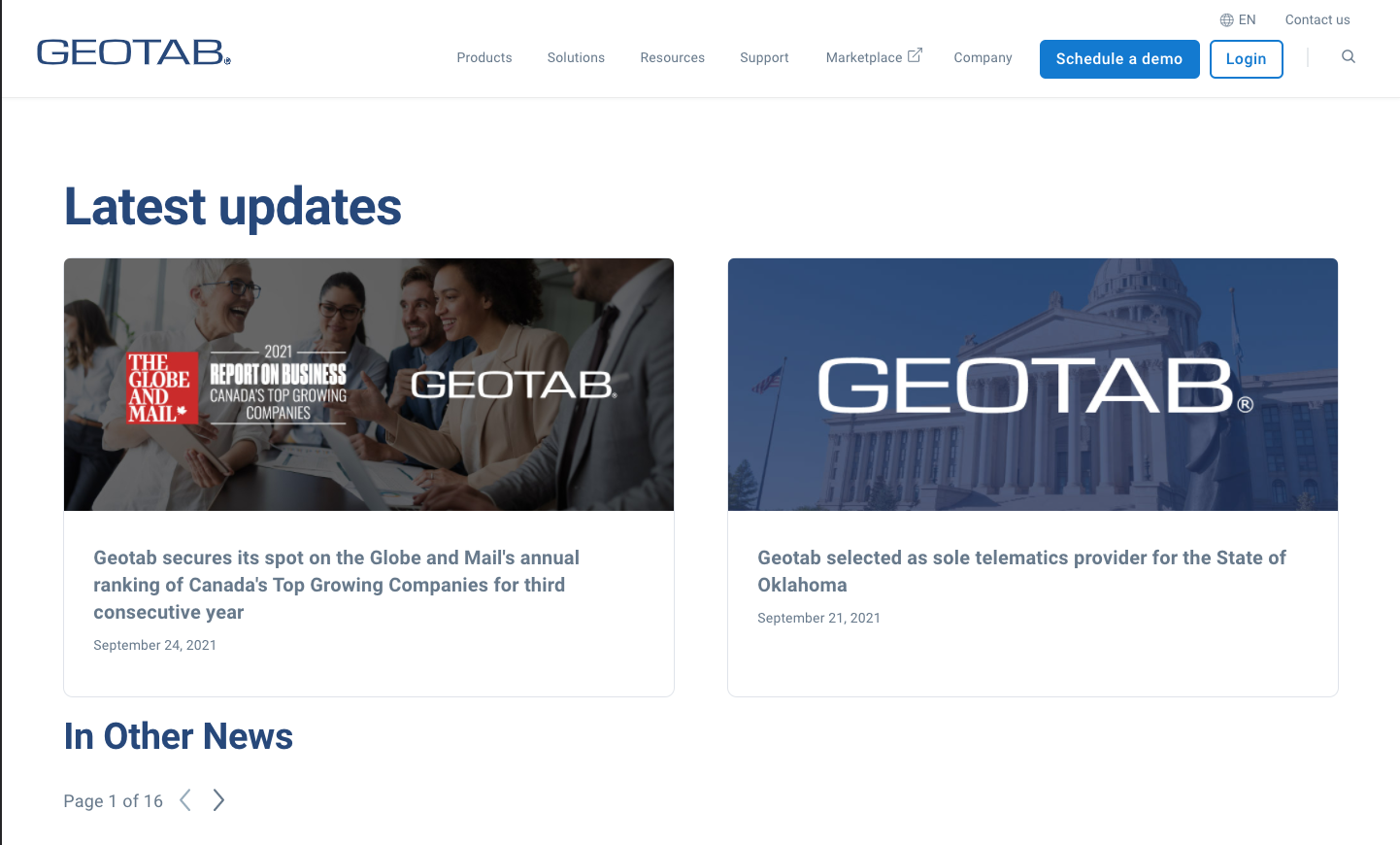Click the globe language icon

(1227, 19)
